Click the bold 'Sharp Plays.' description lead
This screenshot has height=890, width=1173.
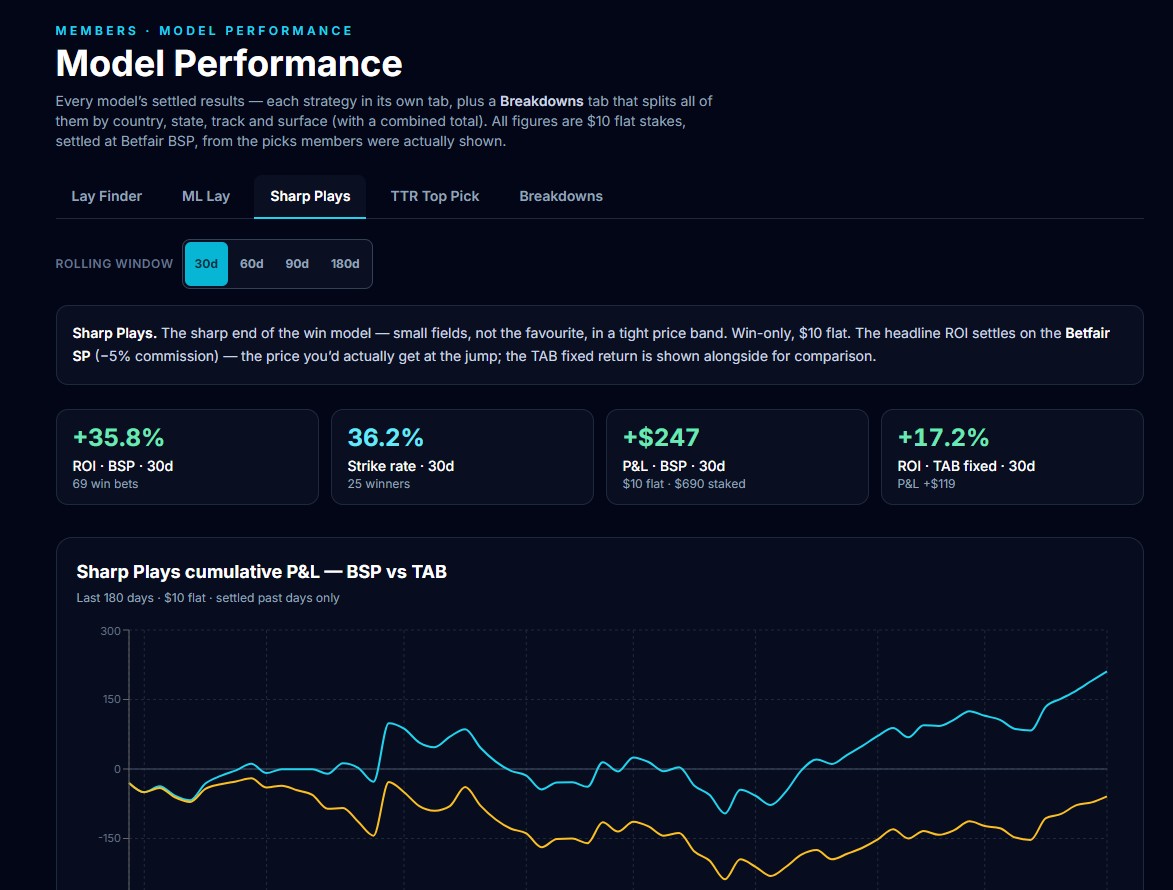tap(114, 333)
